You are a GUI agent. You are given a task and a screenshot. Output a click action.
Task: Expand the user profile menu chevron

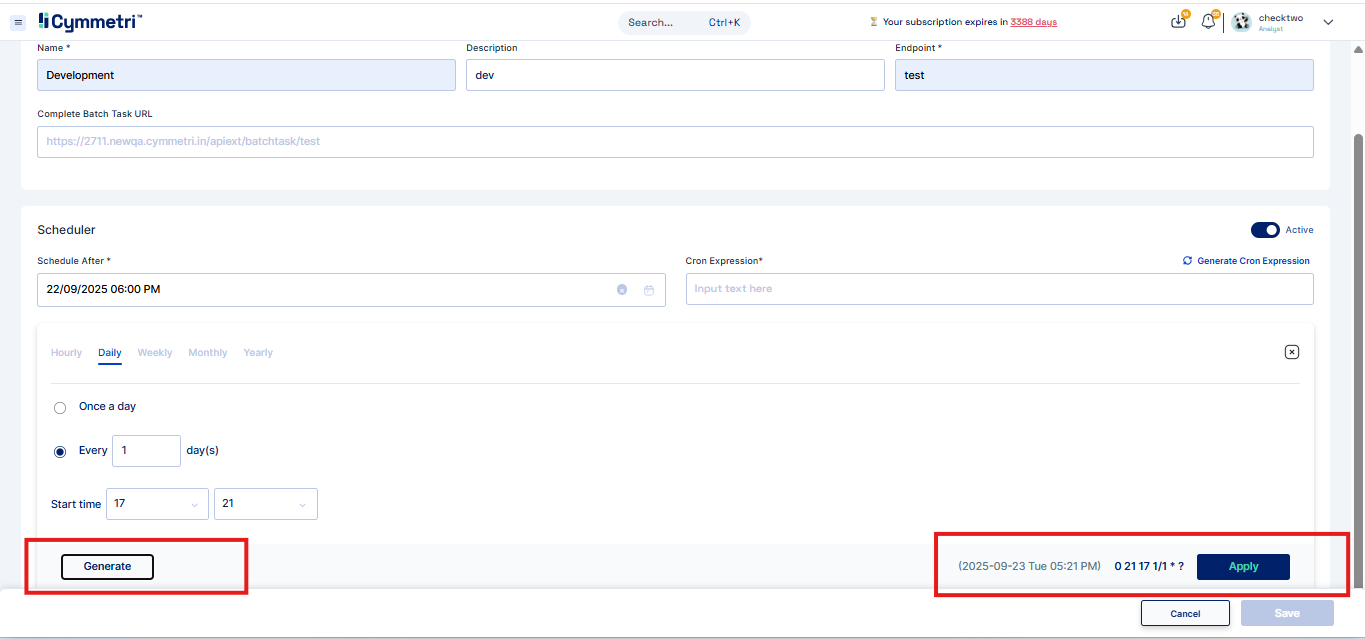click(x=1328, y=22)
